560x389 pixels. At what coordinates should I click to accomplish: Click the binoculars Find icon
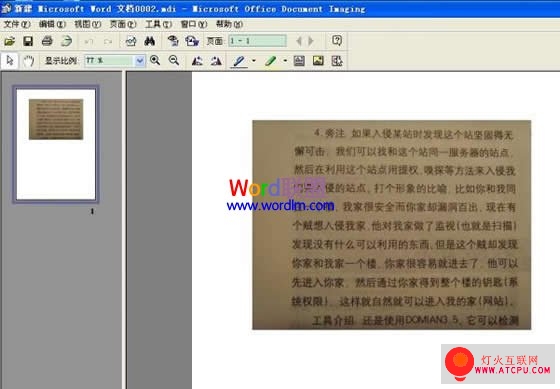click(x=150, y=41)
